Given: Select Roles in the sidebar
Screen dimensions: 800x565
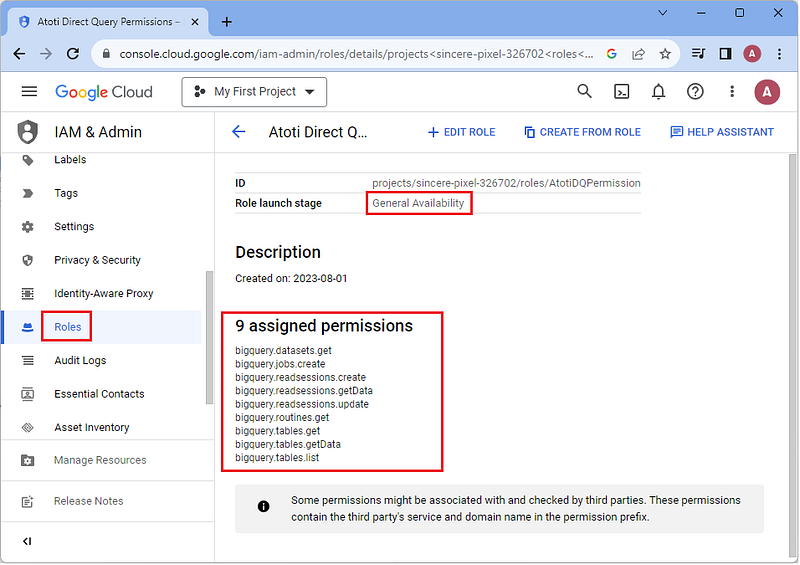Looking at the screenshot, I should 67,327.
